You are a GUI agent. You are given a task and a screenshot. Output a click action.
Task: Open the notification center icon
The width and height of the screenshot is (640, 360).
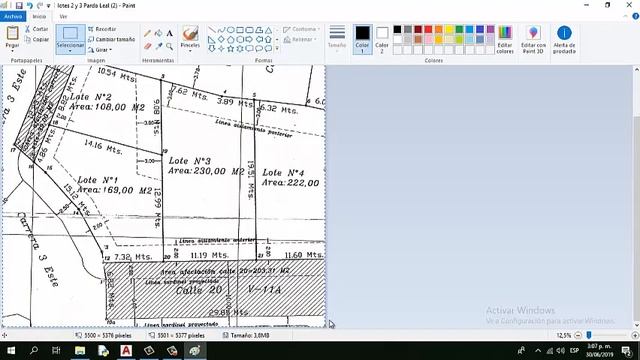point(626,351)
